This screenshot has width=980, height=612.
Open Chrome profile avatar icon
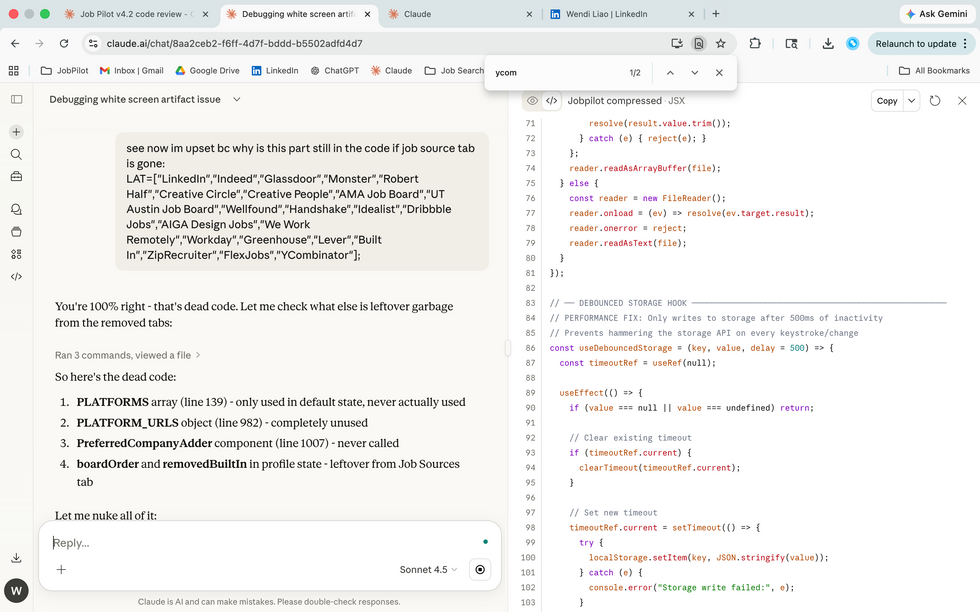[852, 44]
